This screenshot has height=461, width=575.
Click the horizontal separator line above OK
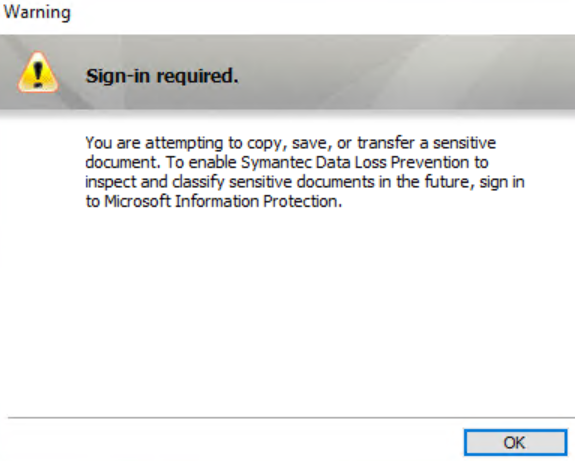tap(292, 417)
